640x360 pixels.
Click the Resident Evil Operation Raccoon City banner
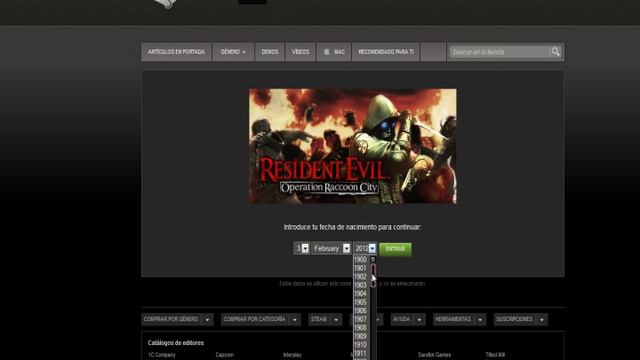(353, 146)
